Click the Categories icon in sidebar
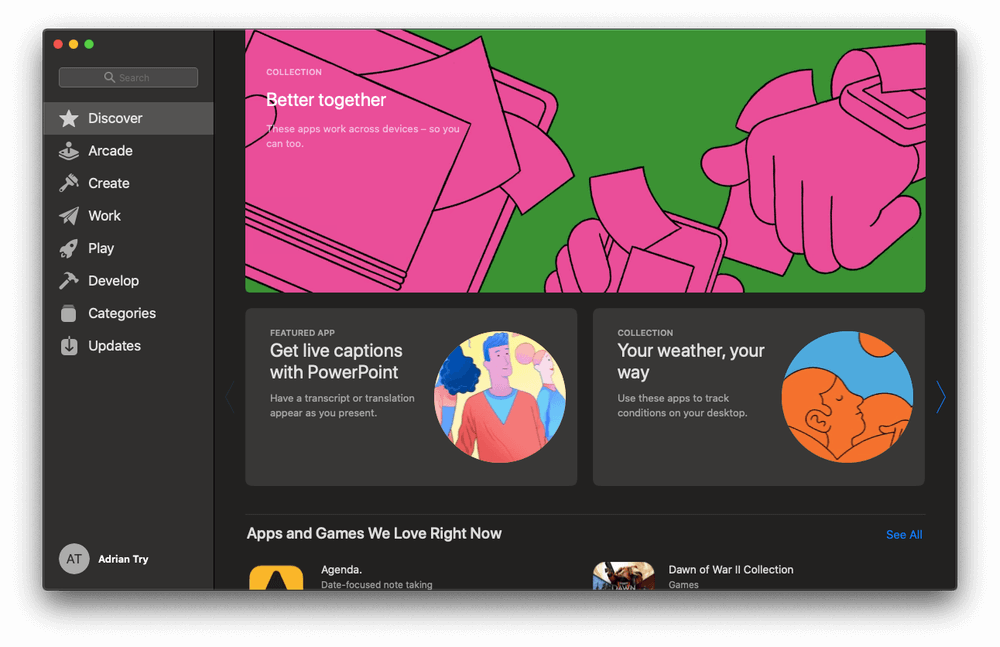This screenshot has width=1000, height=647. [68, 314]
